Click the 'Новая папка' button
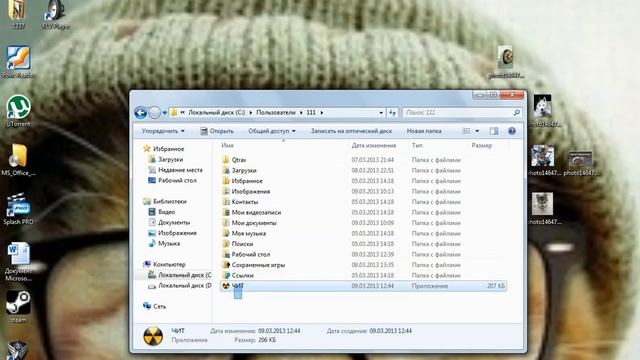Image resolution: width=640 pixels, height=360 pixels. [x=424, y=131]
